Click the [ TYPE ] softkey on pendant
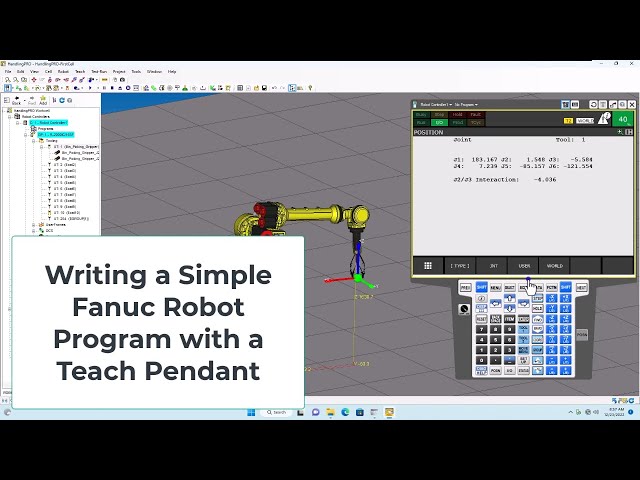The image size is (640, 480). tap(460, 266)
